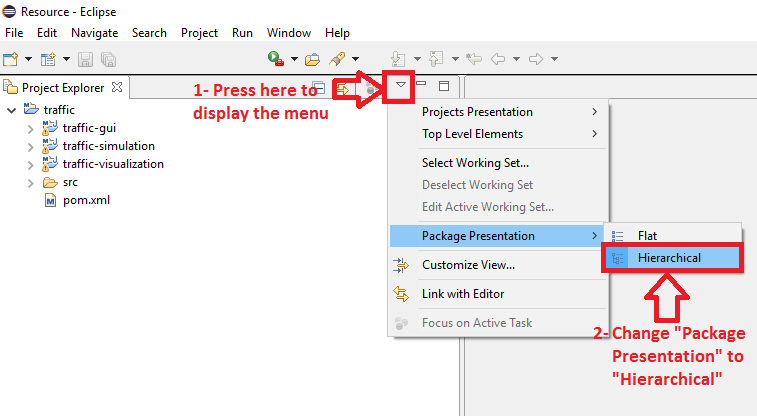Select the pom.xml file
The height and width of the screenshot is (416, 757).
tap(86, 200)
